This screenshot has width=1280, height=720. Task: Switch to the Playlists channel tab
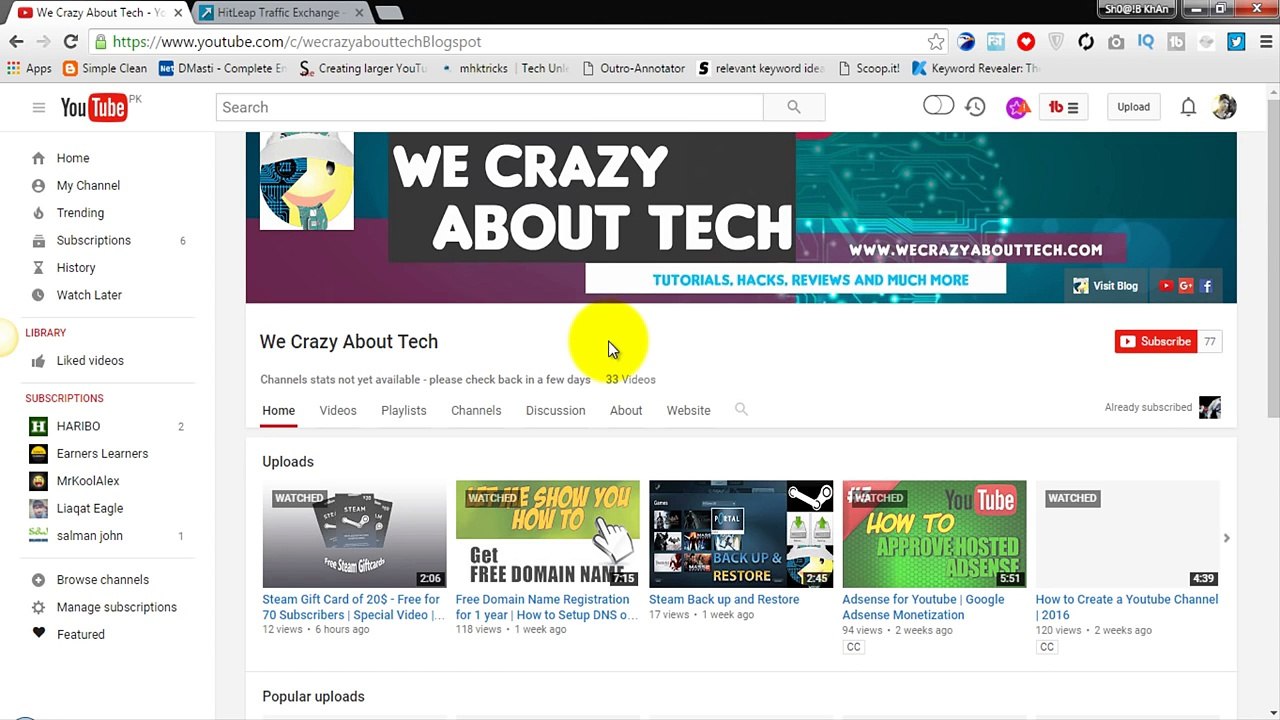[404, 410]
